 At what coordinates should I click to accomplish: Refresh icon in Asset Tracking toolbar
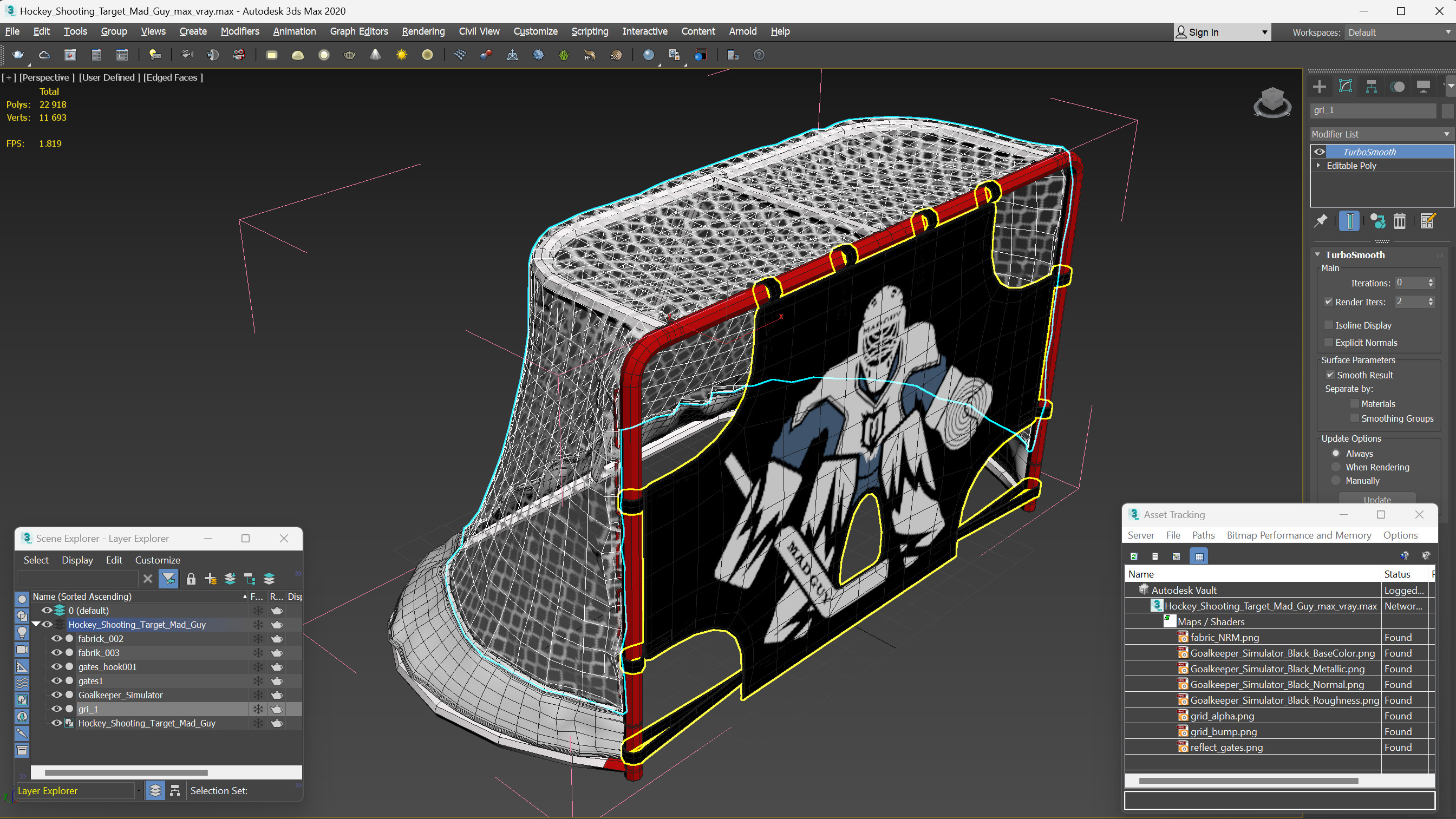1133,557
